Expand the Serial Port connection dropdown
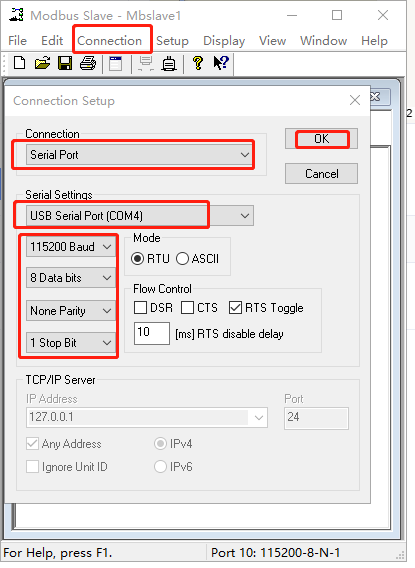The width and height of the screenshot is (415, 568). [140, 155]
